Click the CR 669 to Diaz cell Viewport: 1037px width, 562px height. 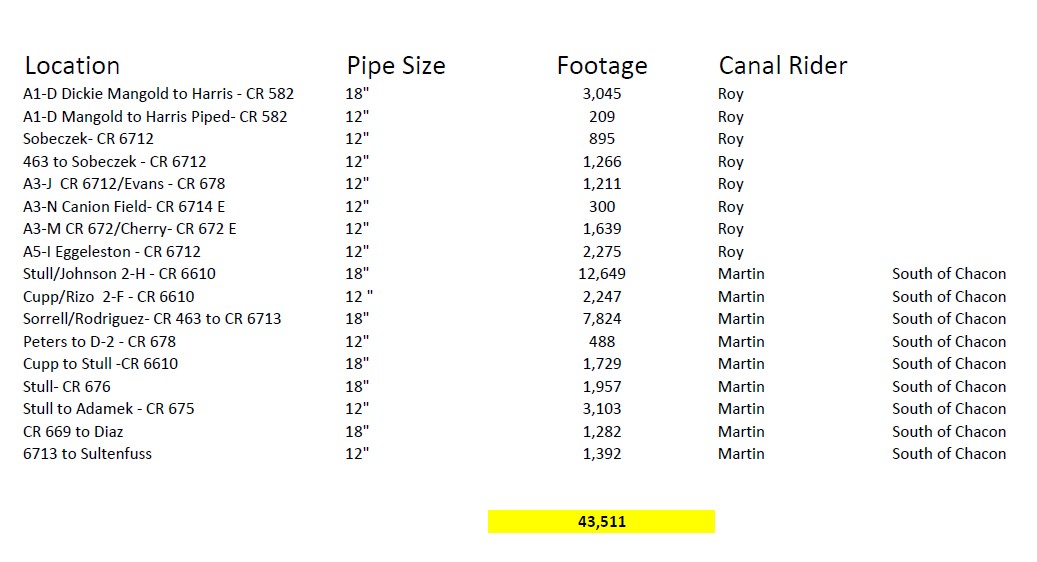click(x=73, y=432)
